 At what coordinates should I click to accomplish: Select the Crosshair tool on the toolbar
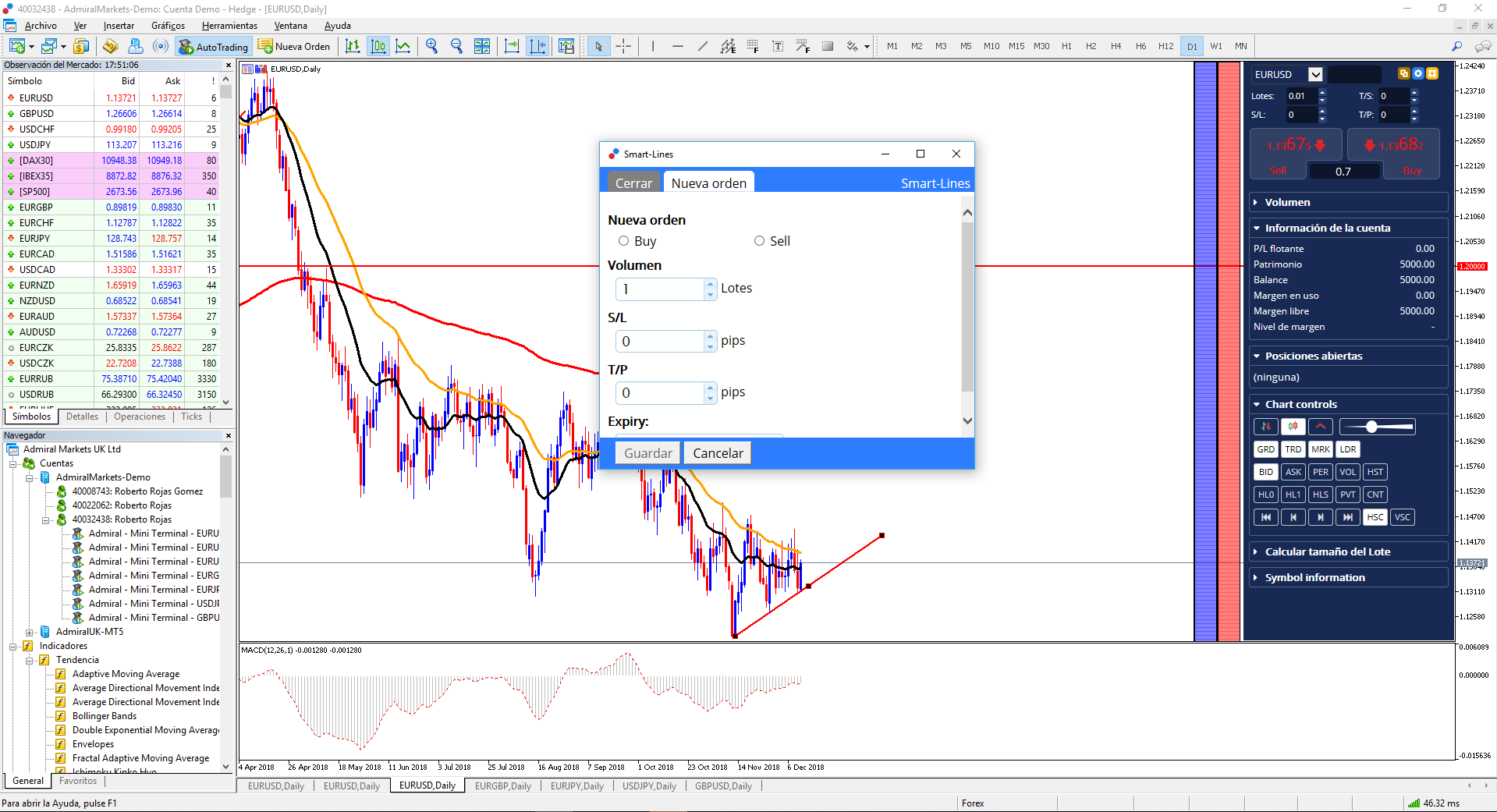coord(623,46)
